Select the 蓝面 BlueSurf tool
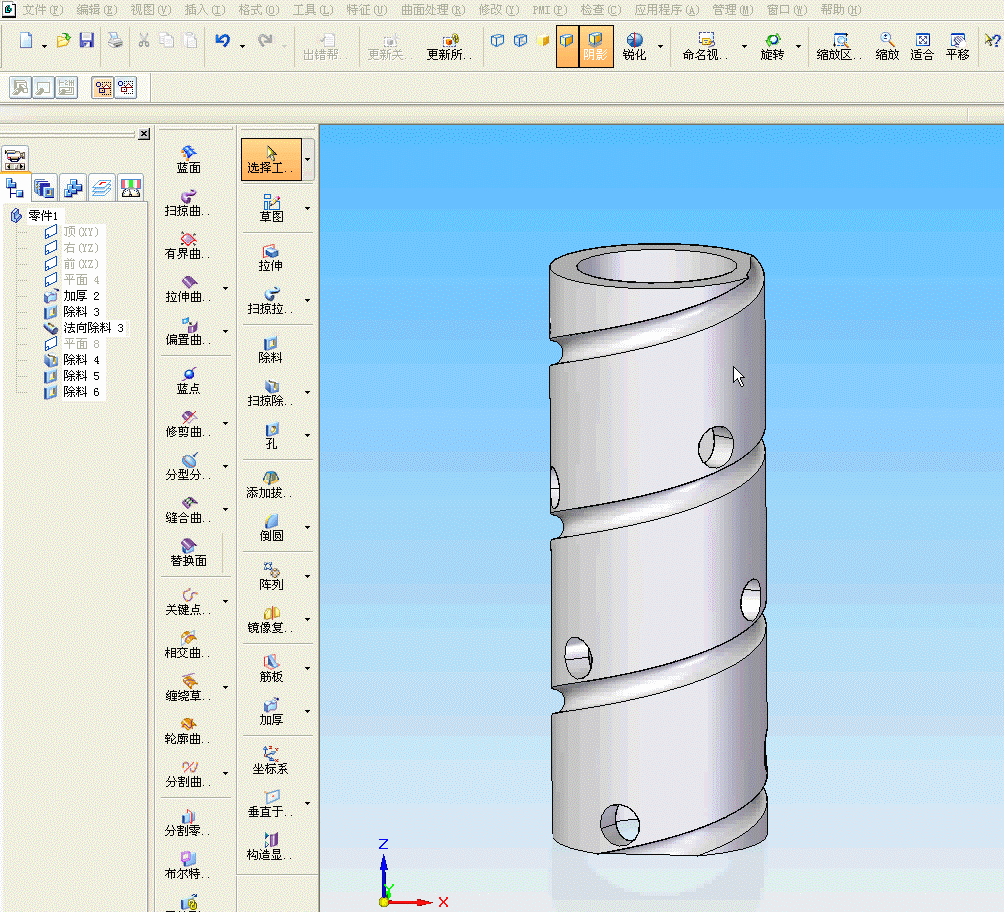 (188, 159)
